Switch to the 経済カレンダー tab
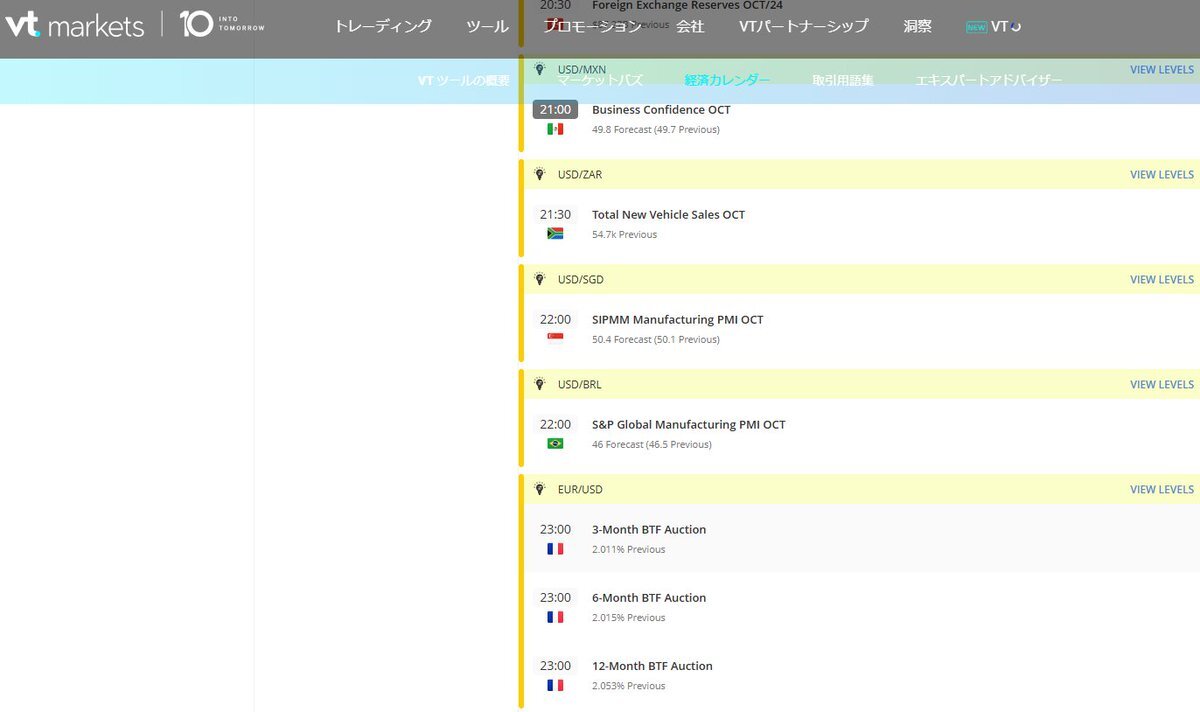The width and height of the screenshot is (1200, 712). pos(727,80)
